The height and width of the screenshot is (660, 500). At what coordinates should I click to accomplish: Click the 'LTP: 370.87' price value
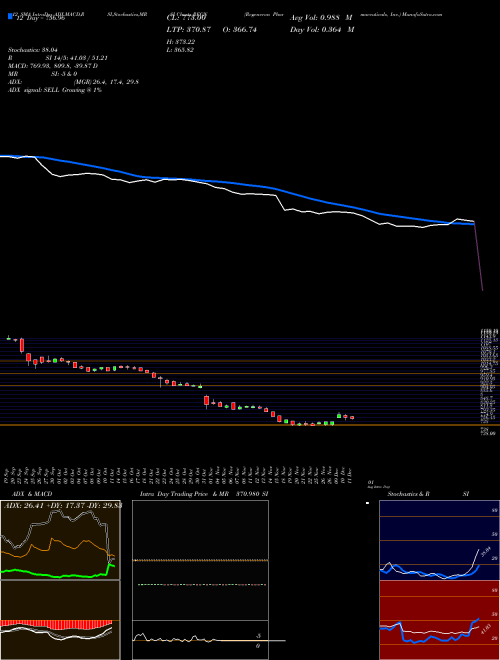coord(189,29)
